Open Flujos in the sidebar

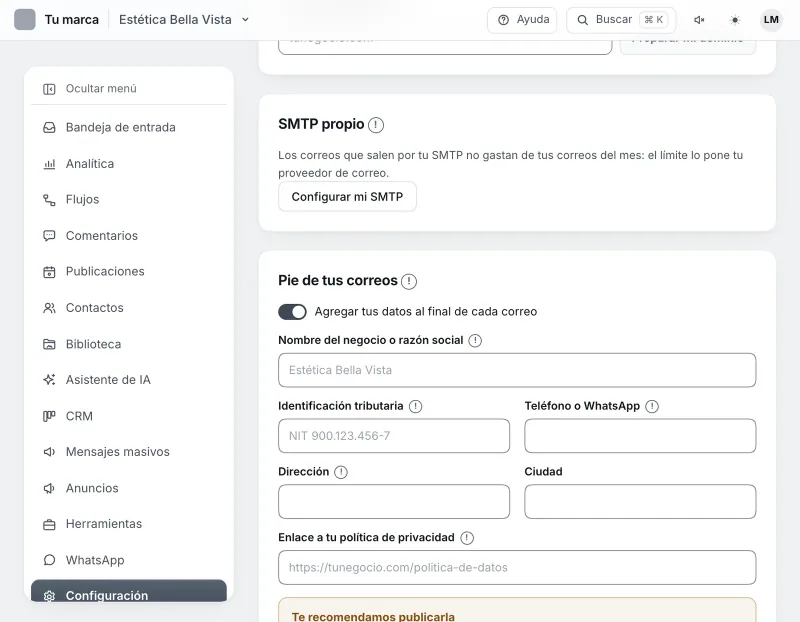click(129, 200)
